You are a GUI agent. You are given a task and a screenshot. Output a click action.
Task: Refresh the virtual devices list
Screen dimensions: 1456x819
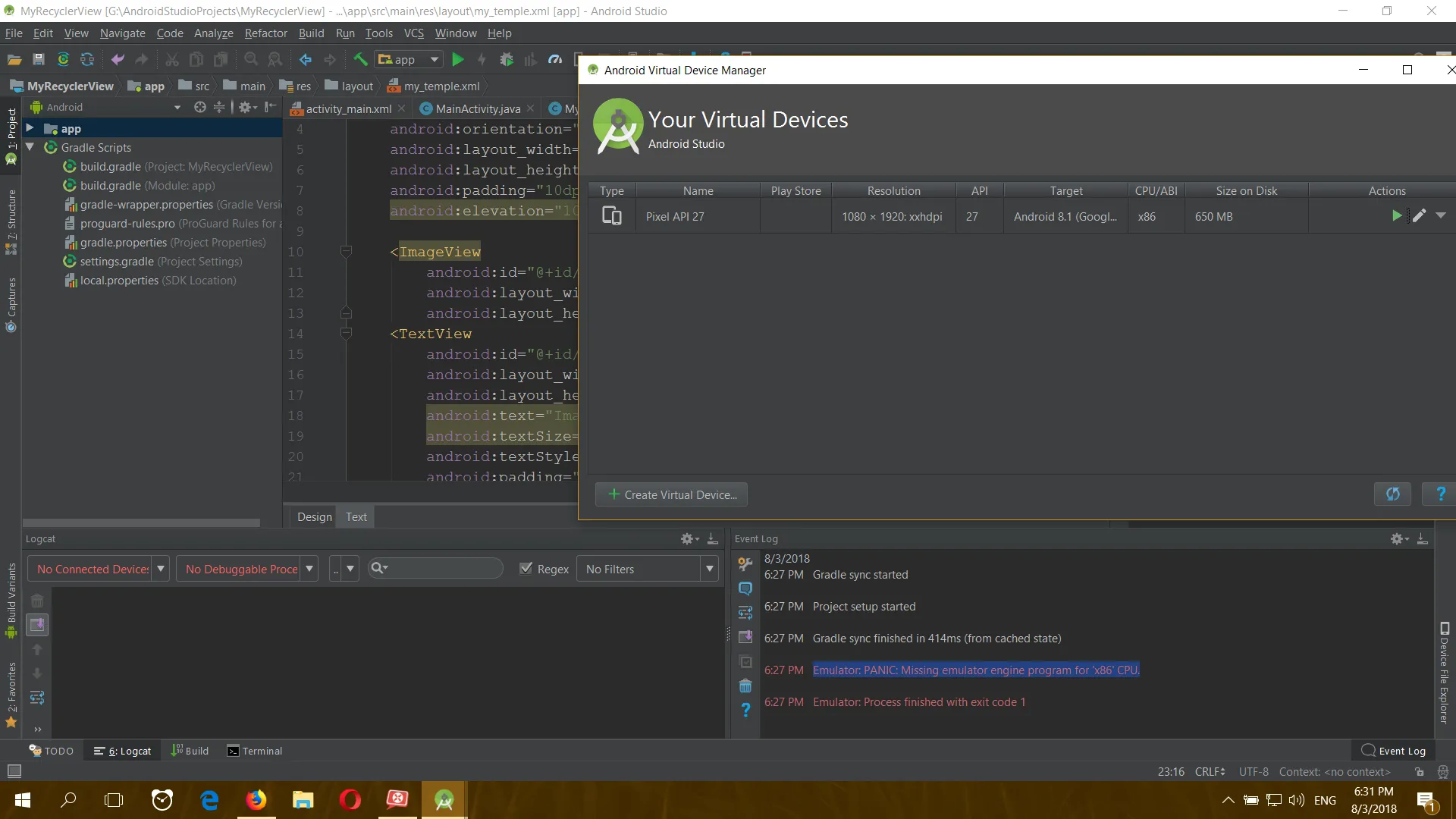pyautogui.click(x=1392, y=494)
